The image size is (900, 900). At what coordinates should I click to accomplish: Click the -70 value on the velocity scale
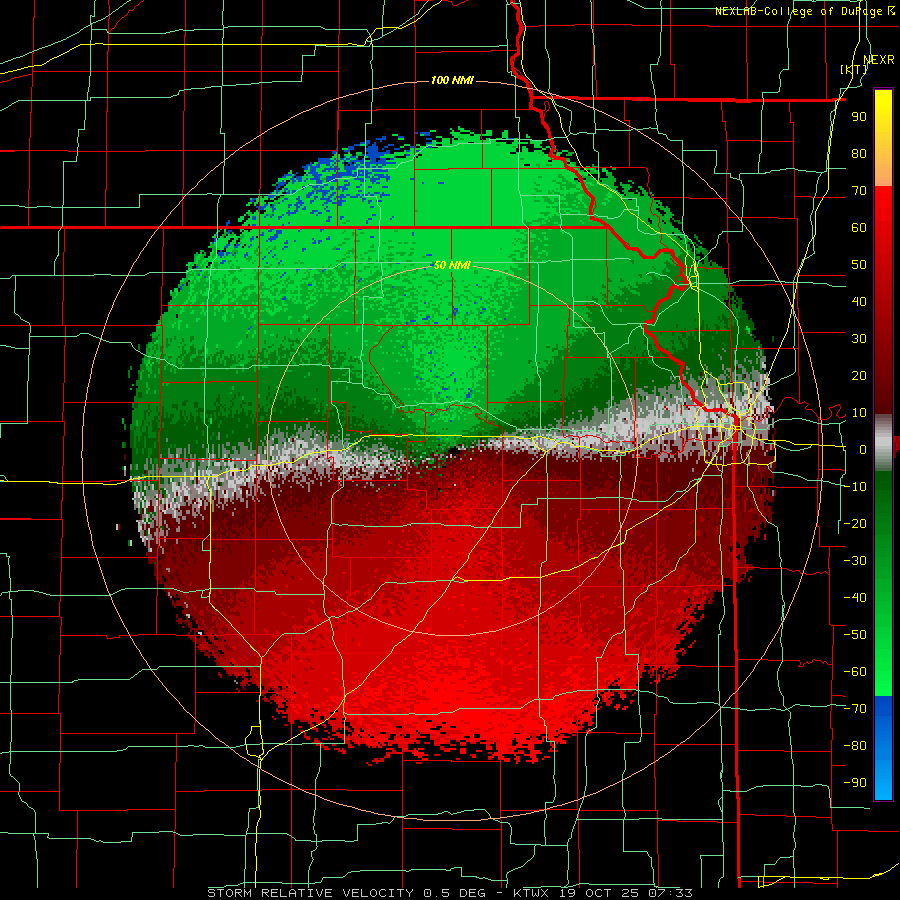[x=855, y=709]
